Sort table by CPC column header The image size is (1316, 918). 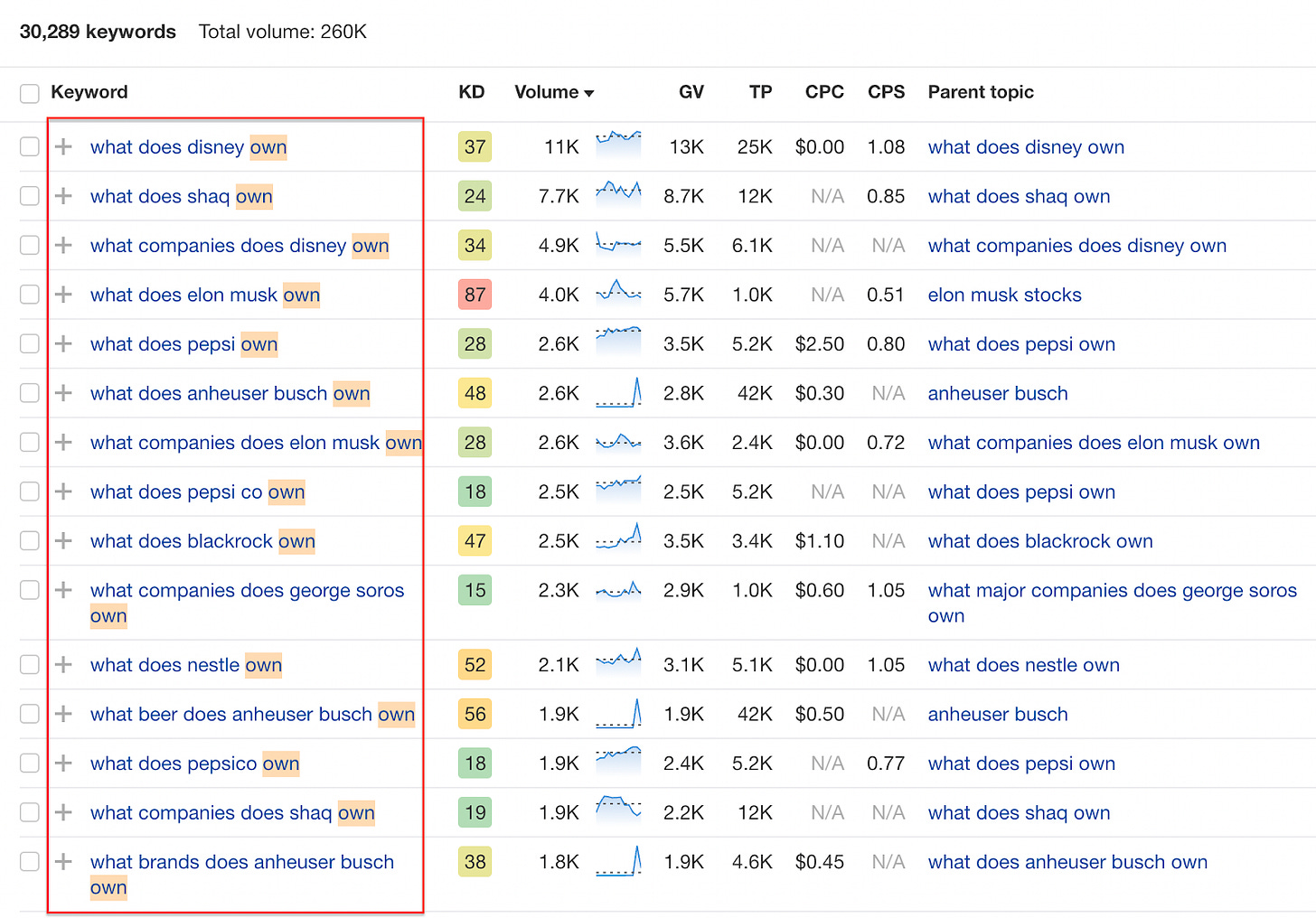[824, 92]
